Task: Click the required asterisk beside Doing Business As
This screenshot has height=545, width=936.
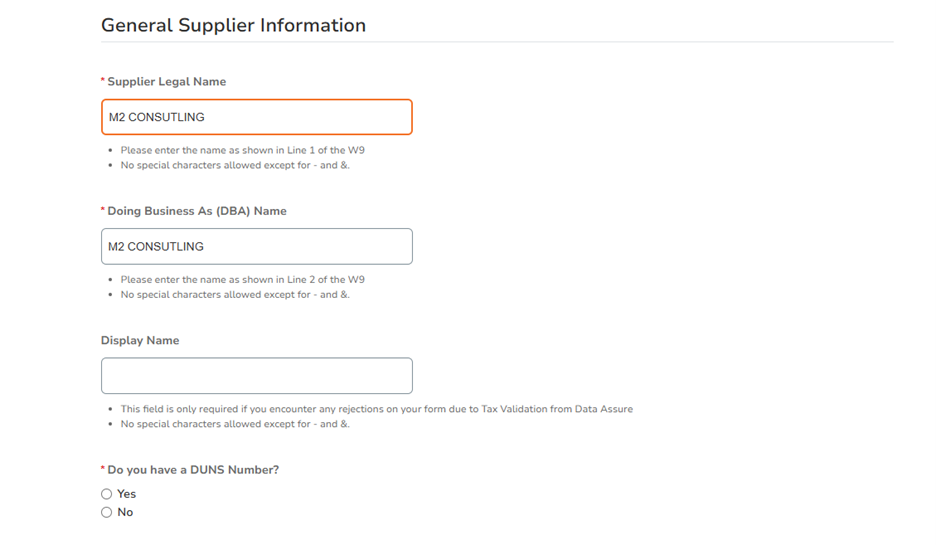Action: click(x=103, y=211)
